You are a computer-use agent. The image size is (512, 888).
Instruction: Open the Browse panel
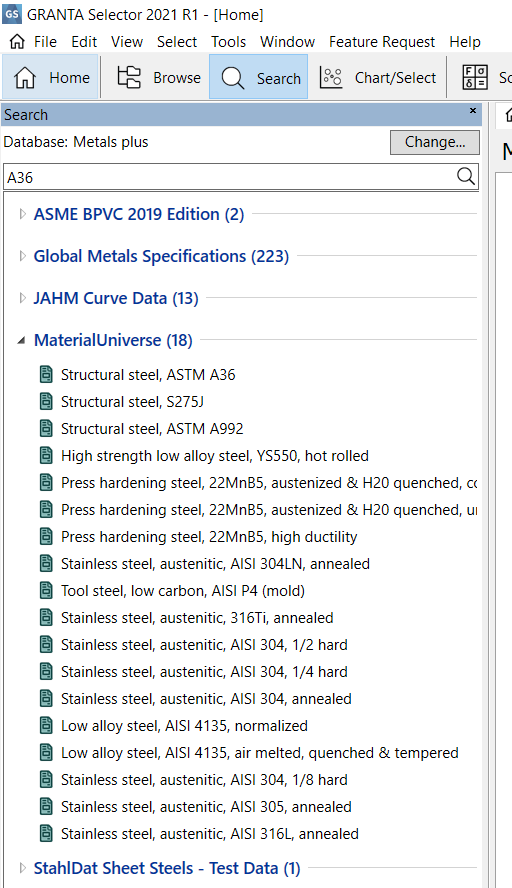click(x=159, y=78)
